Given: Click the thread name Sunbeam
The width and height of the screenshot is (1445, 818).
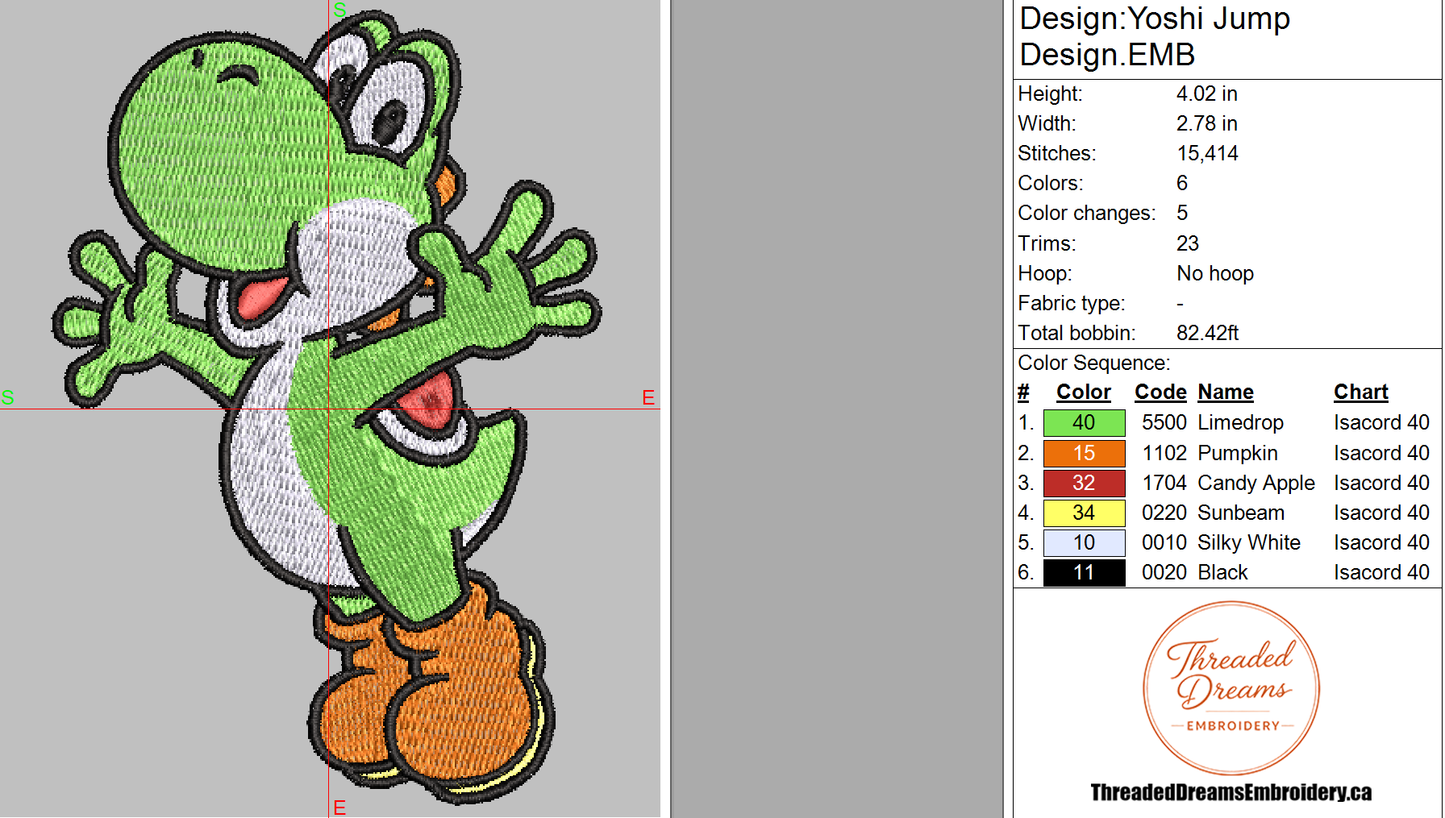Looking at the screenshot, I should 1241,513.
